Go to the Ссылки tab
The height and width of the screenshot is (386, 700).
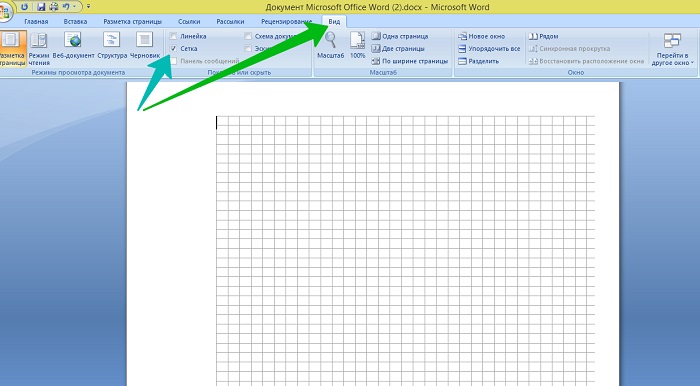(189, 21)
